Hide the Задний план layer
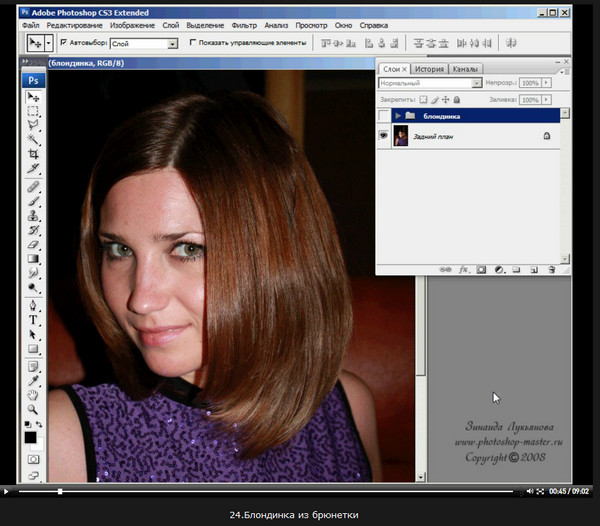 pyautogui.click(x=385, y=136)
